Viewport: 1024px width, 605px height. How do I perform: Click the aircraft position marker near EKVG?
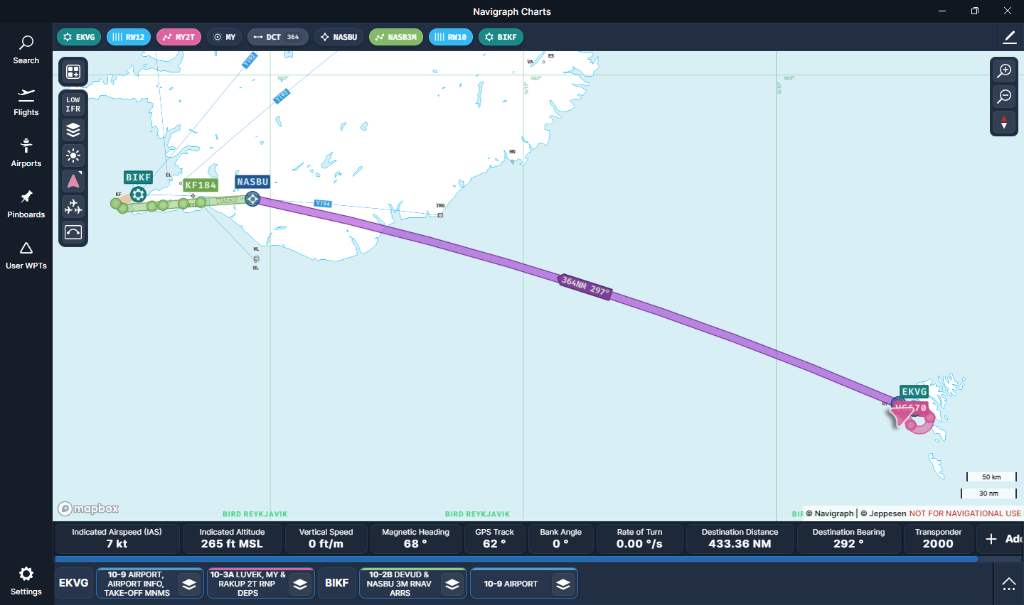902,416
